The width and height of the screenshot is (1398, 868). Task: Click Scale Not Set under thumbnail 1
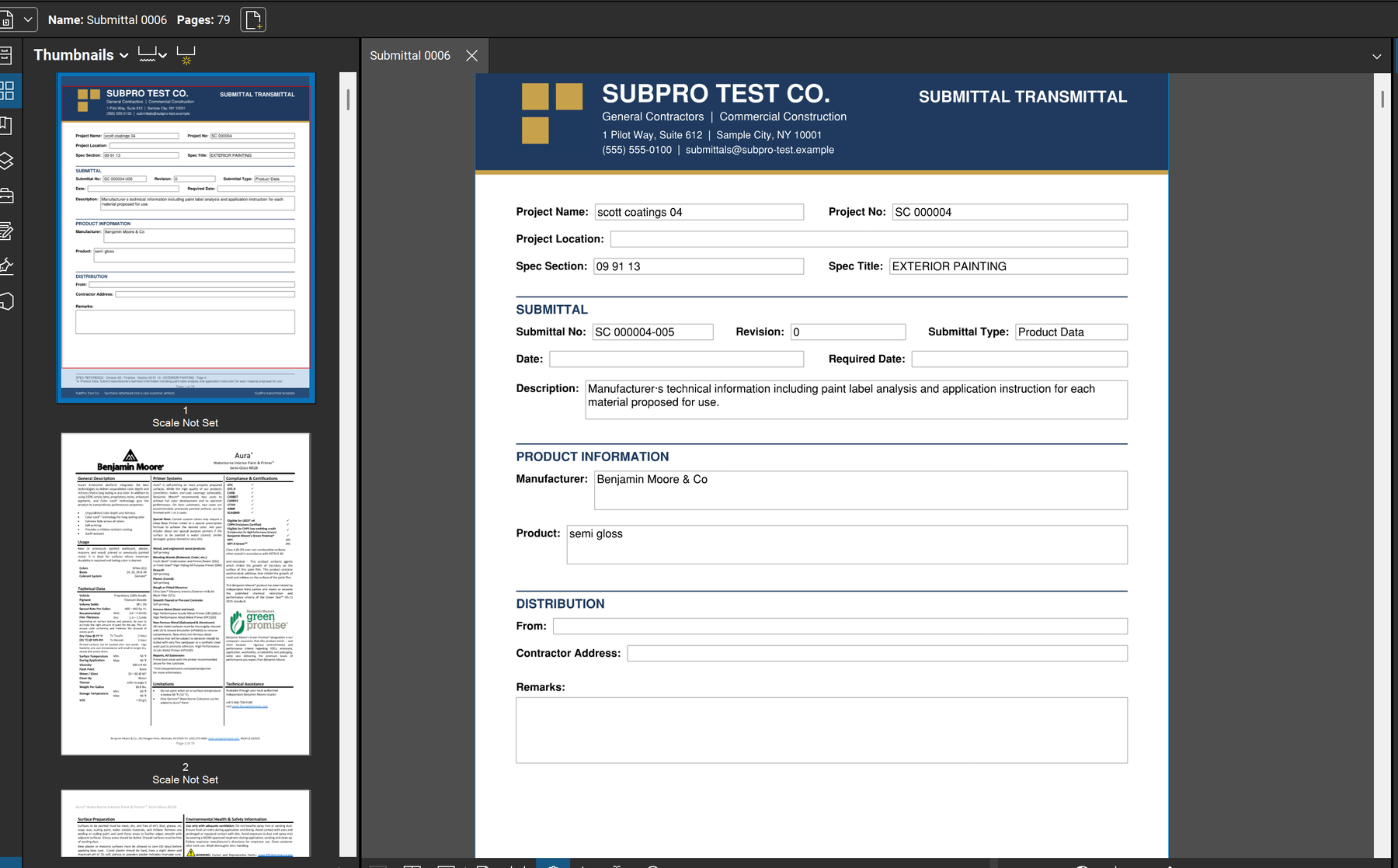[185, 423]
